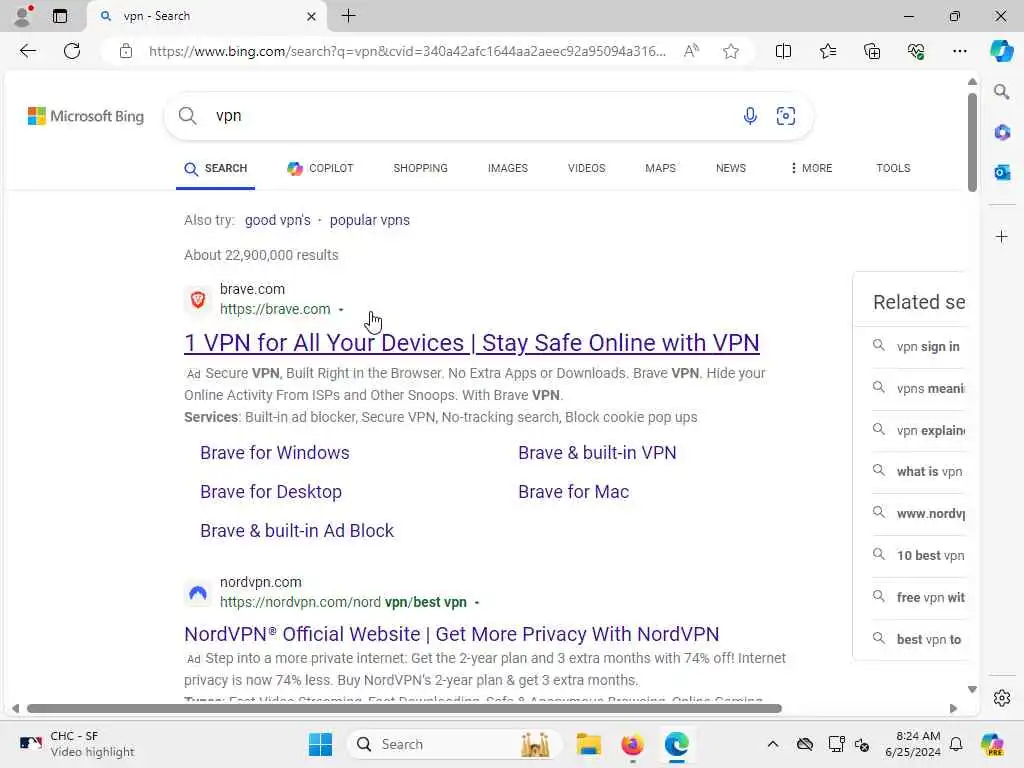The image size is (1024, 768).
Task: Search by voice with the microphone
Action: click(750, 116)
